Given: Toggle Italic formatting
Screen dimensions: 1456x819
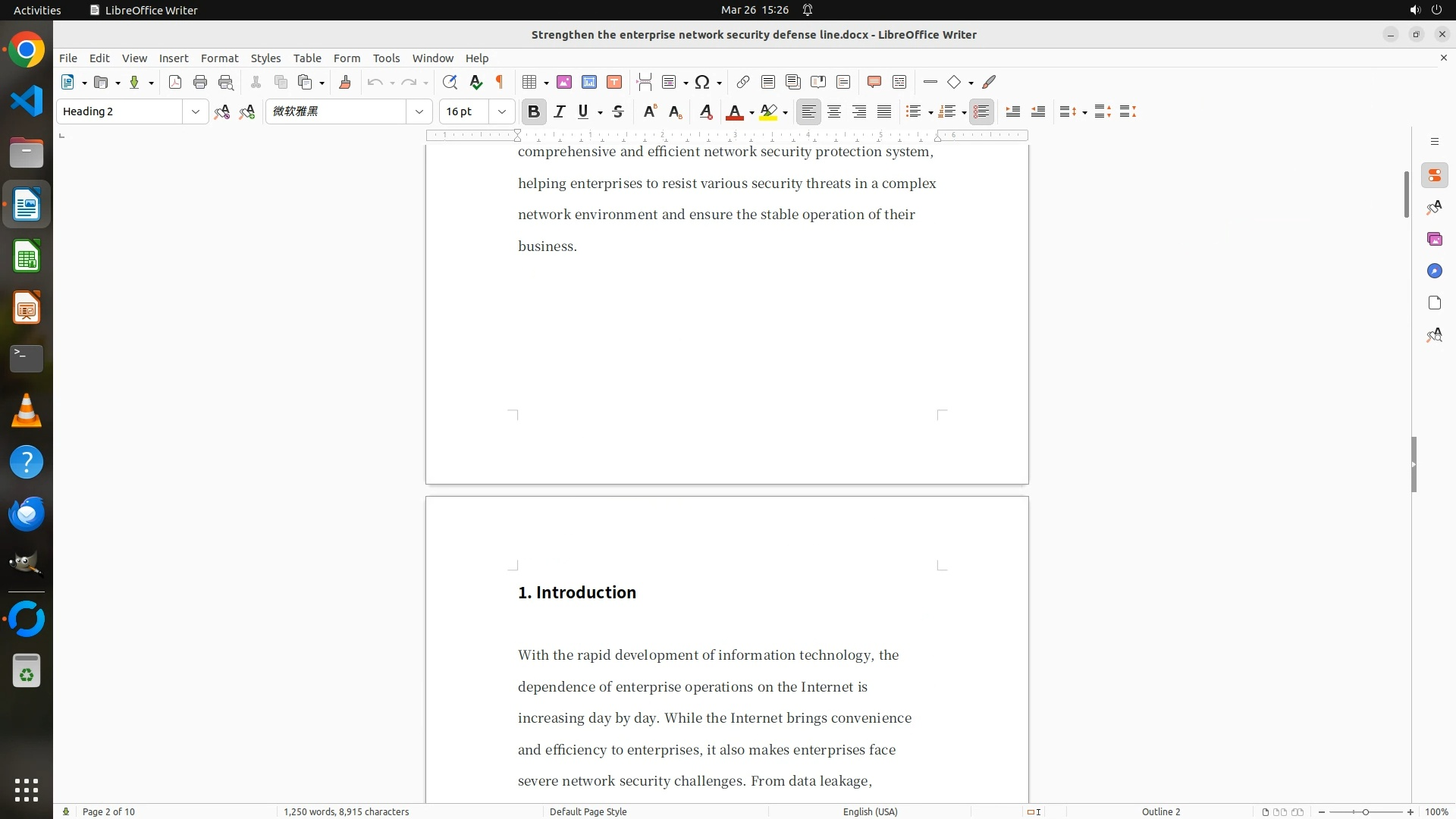Looking at the screenshot, I should click(x=560, y=111).
